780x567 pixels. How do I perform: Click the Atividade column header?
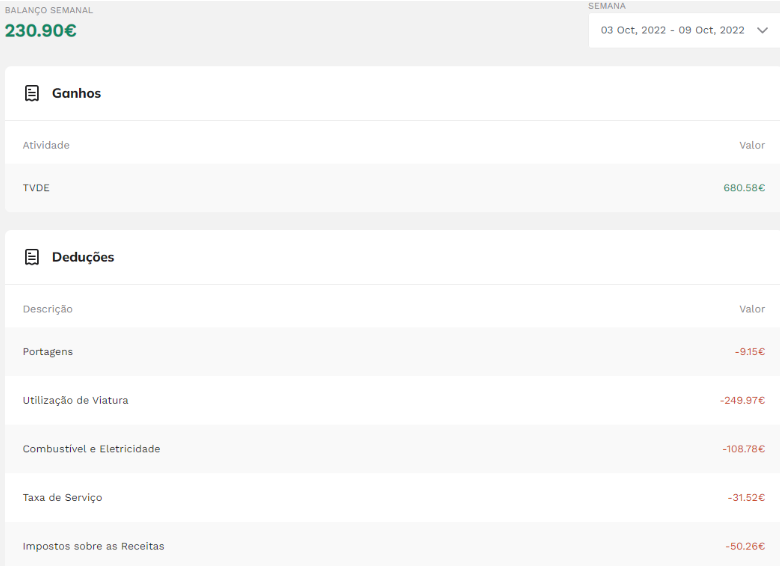click(46, 145)
